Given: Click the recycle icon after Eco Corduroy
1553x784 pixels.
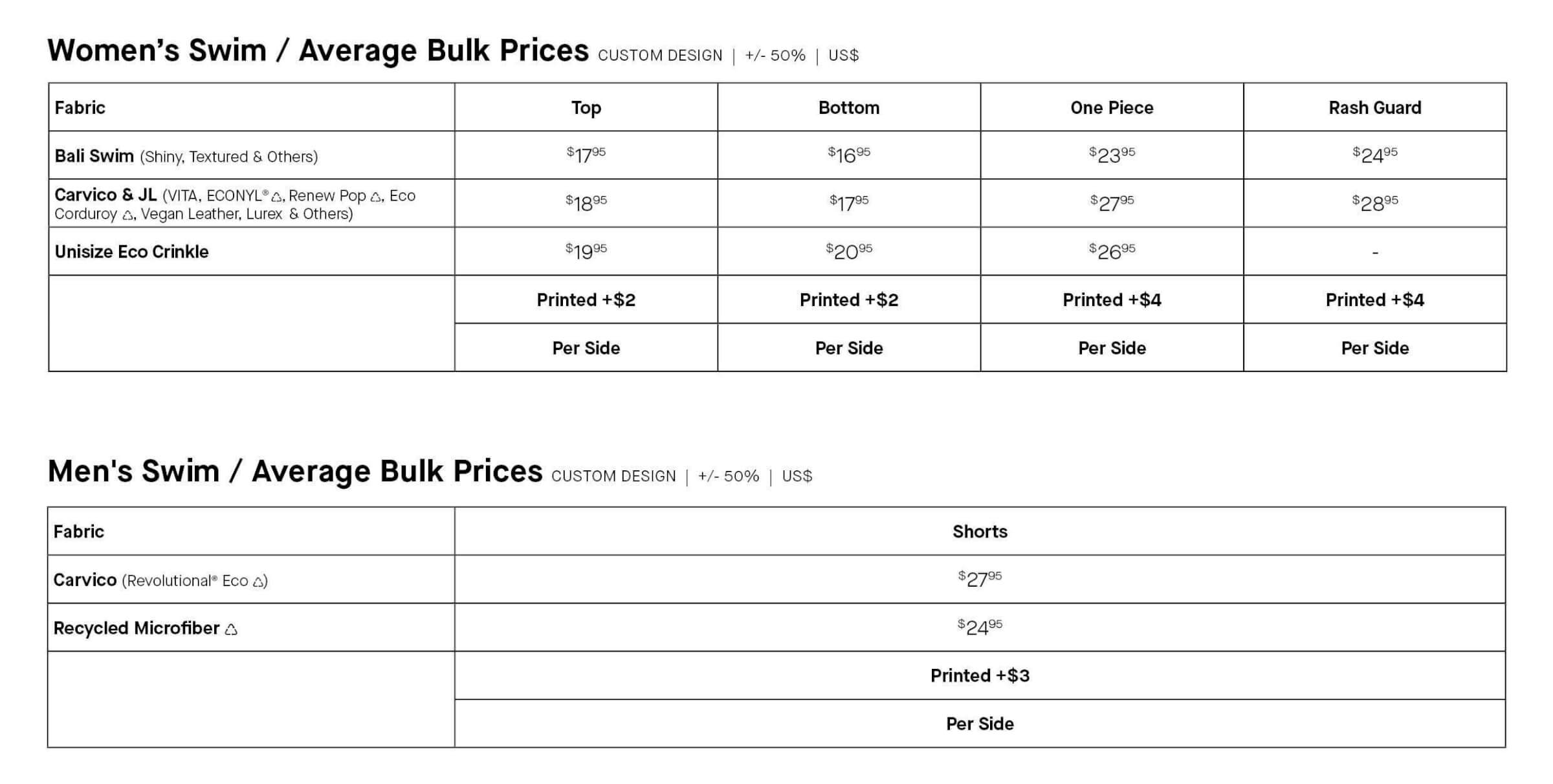Looking at the screenshot, I should click(127, 215).
